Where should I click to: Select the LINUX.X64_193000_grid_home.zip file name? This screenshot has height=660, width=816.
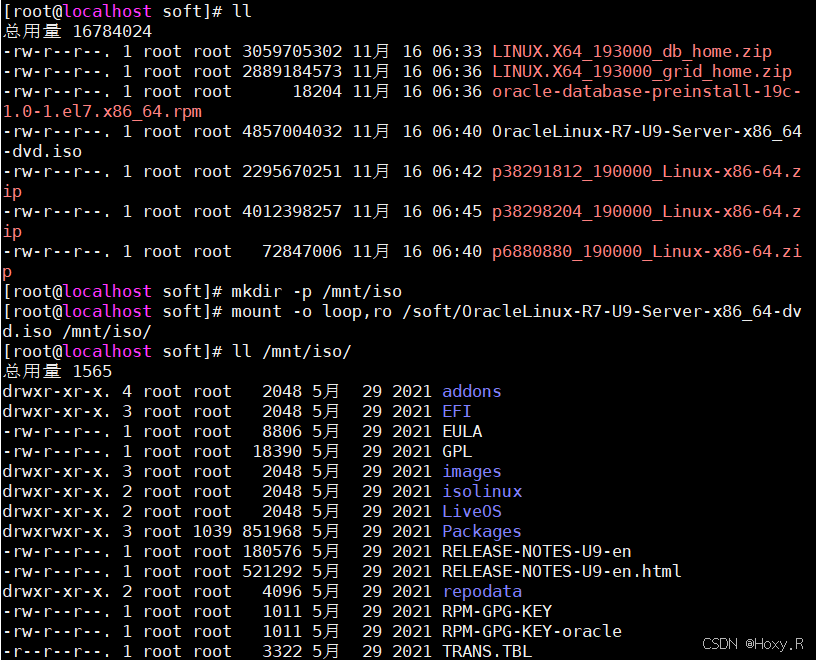click(642, 71)
